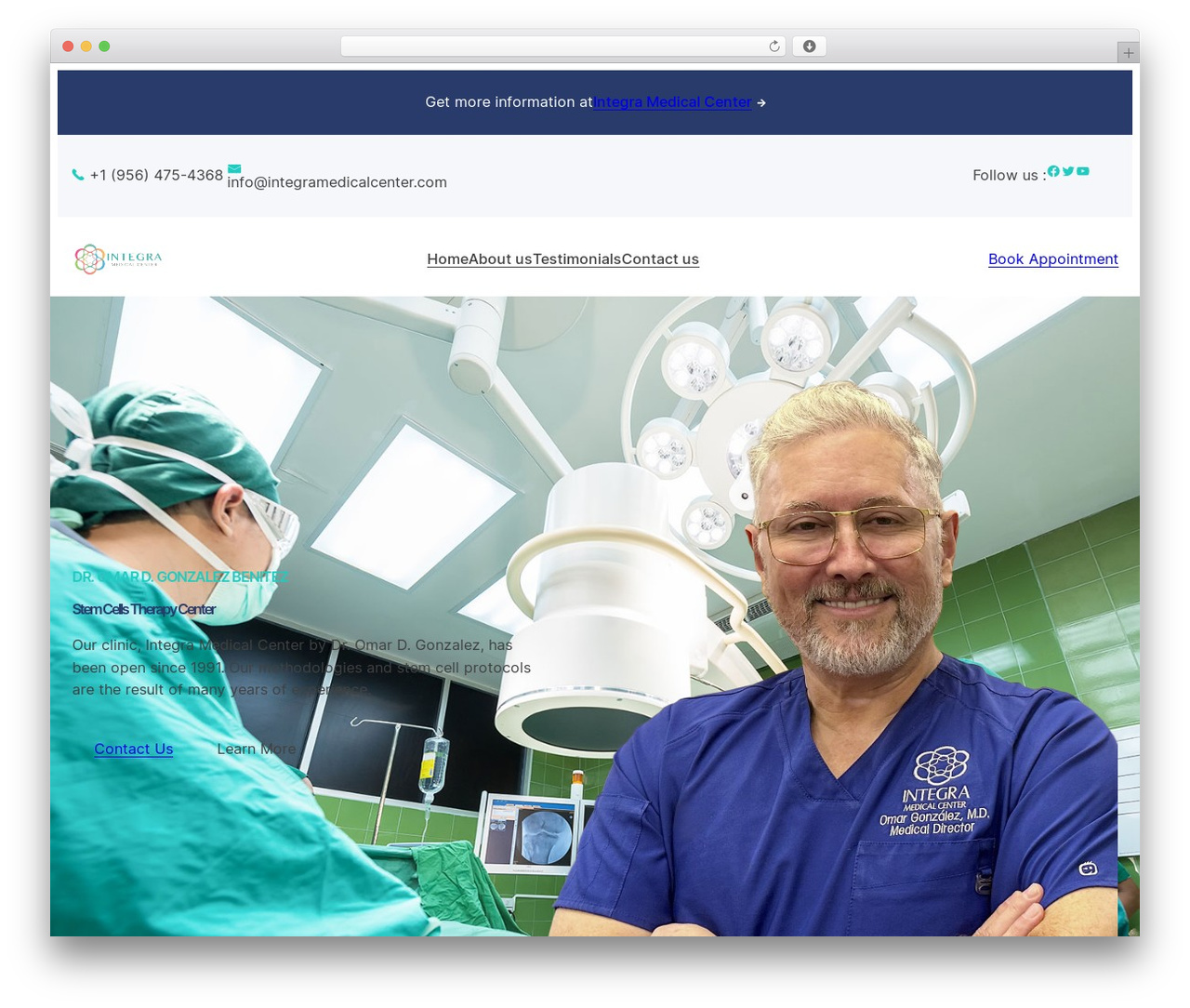The width and height of the screenshot is (1190, 1008).
Task: Focus the browser address bar
Action: [x=563, y=46]
